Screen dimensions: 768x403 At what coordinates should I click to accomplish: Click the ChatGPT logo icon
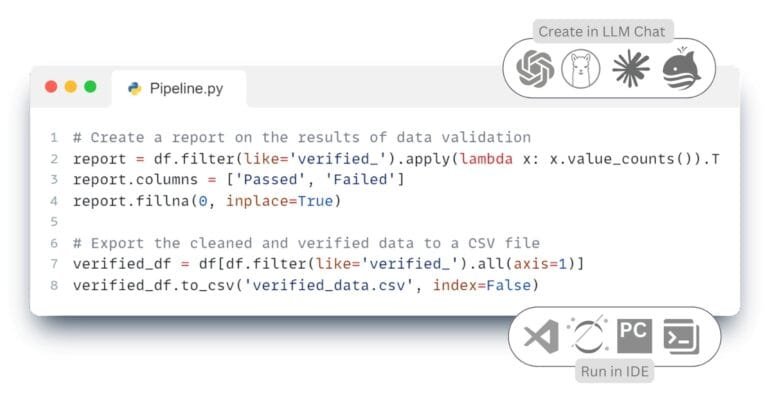pyautogui.click(x=535, y=69)
